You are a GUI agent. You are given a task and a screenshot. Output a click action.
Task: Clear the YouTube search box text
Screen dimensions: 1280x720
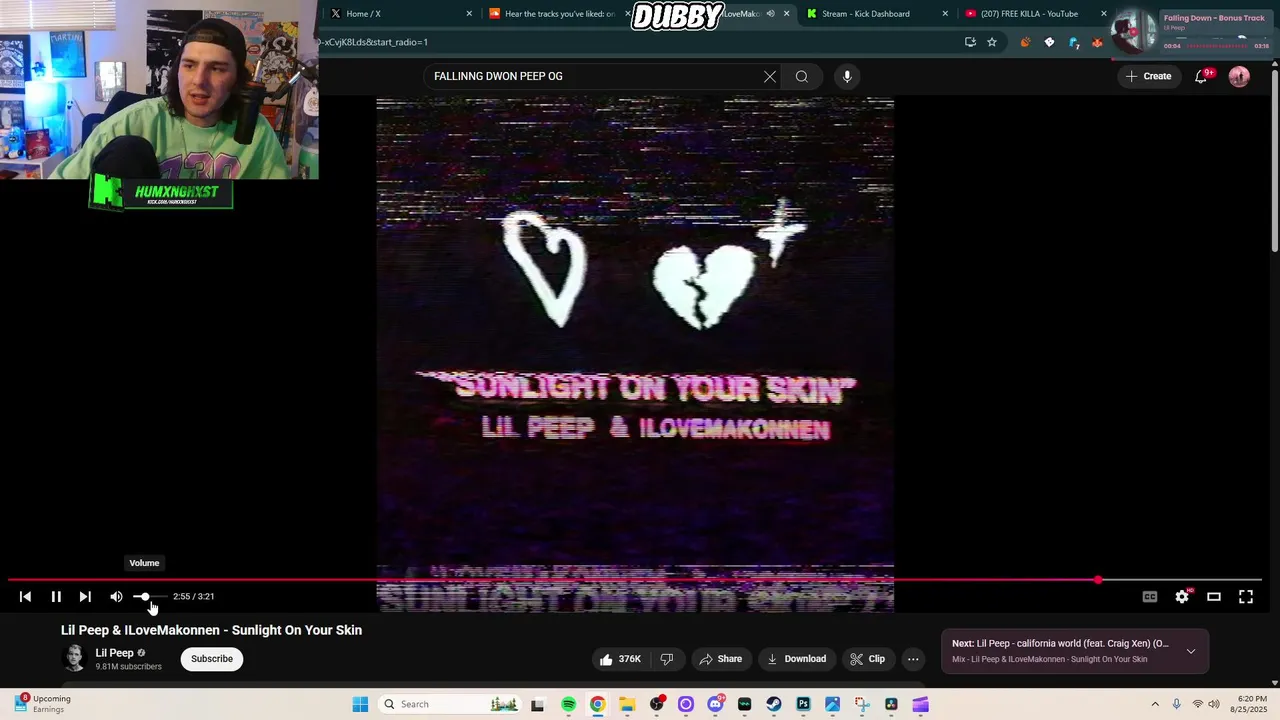pyautogui.click(x=770, y=76)
